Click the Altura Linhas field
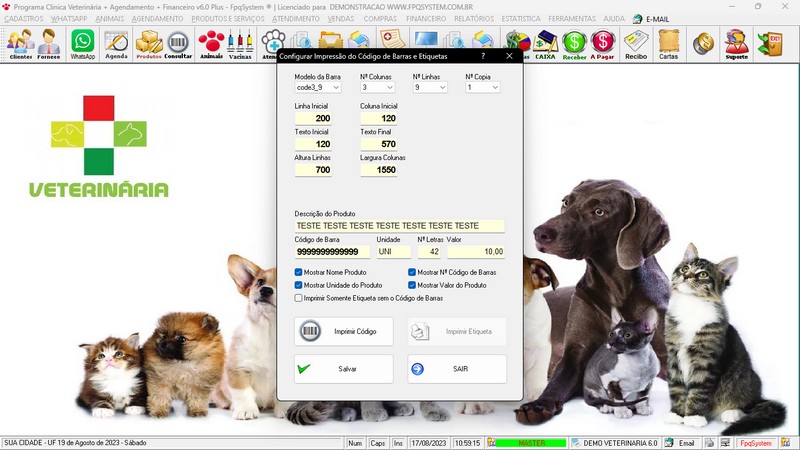 pos(313,170)
